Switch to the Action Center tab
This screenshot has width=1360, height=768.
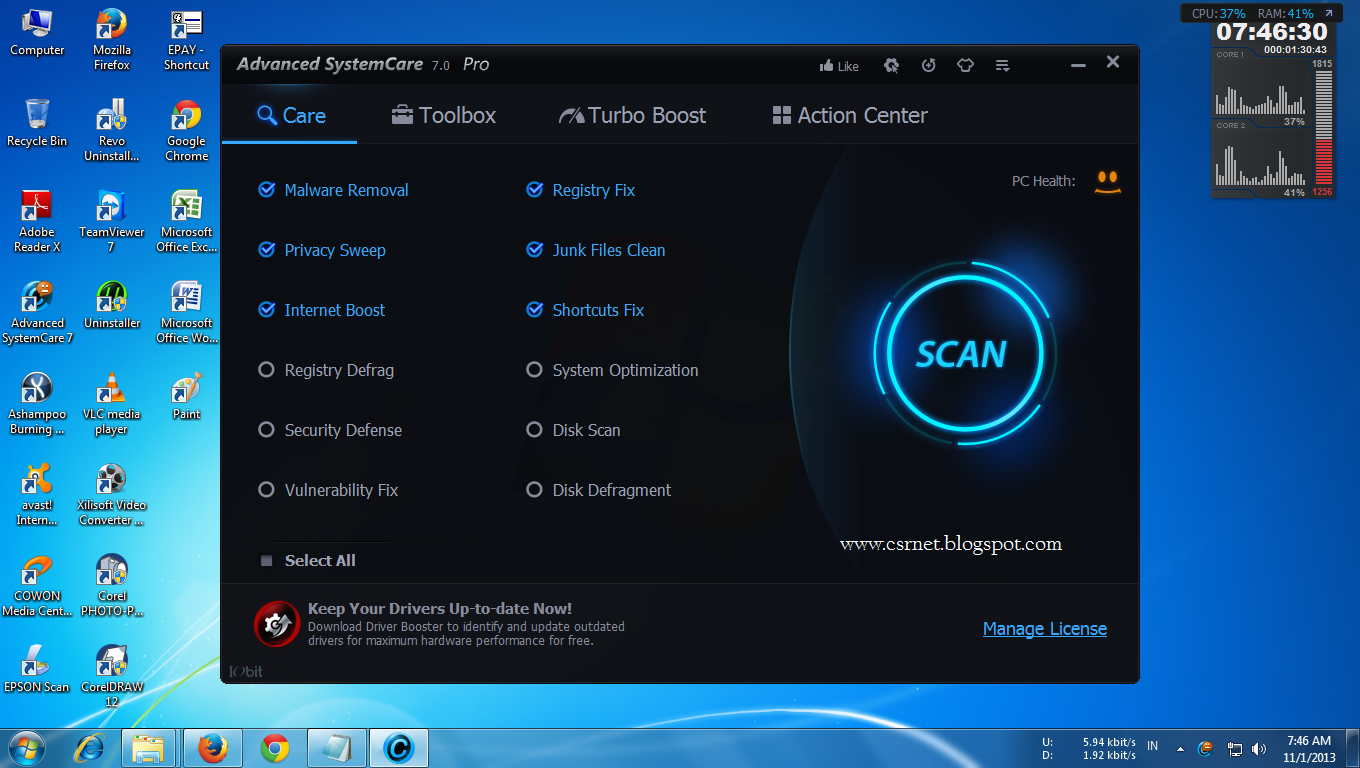tap(850, 116)
